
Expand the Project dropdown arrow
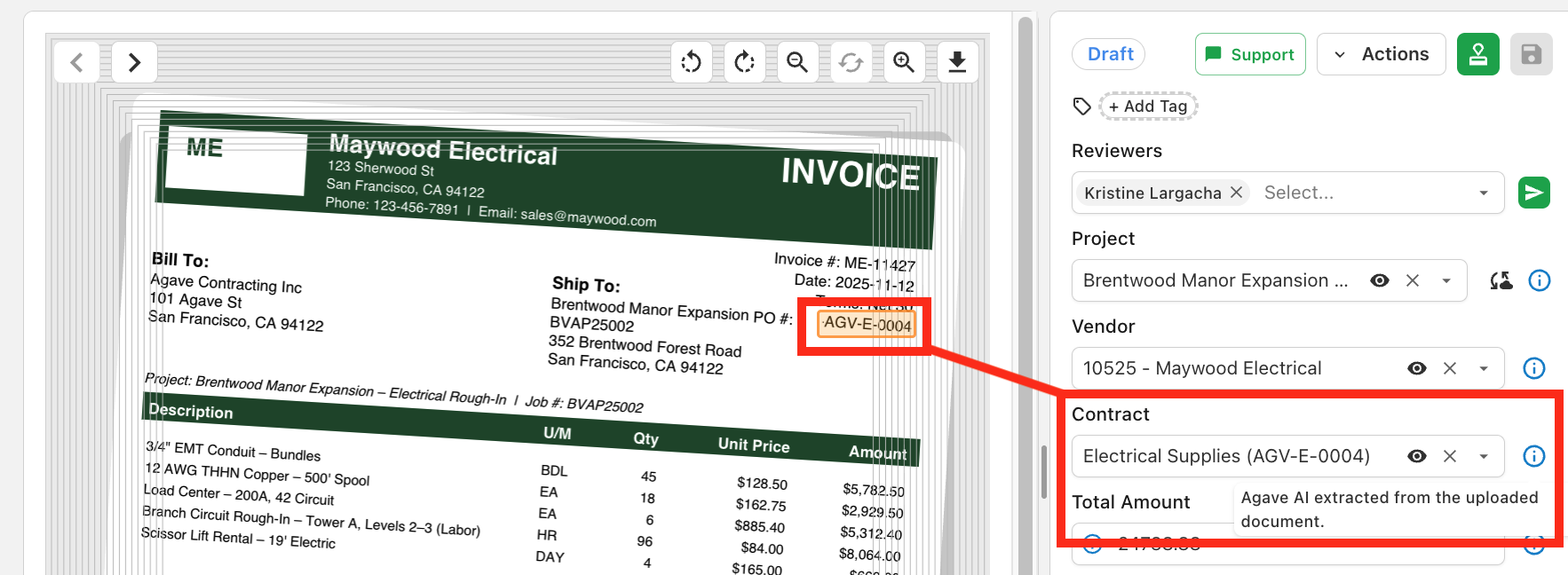(x=1446, y=281)
